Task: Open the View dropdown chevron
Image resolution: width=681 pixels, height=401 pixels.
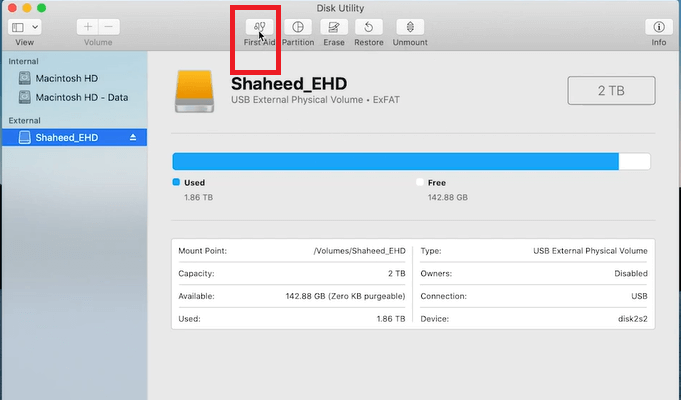Action: click(x=35, y=27)
